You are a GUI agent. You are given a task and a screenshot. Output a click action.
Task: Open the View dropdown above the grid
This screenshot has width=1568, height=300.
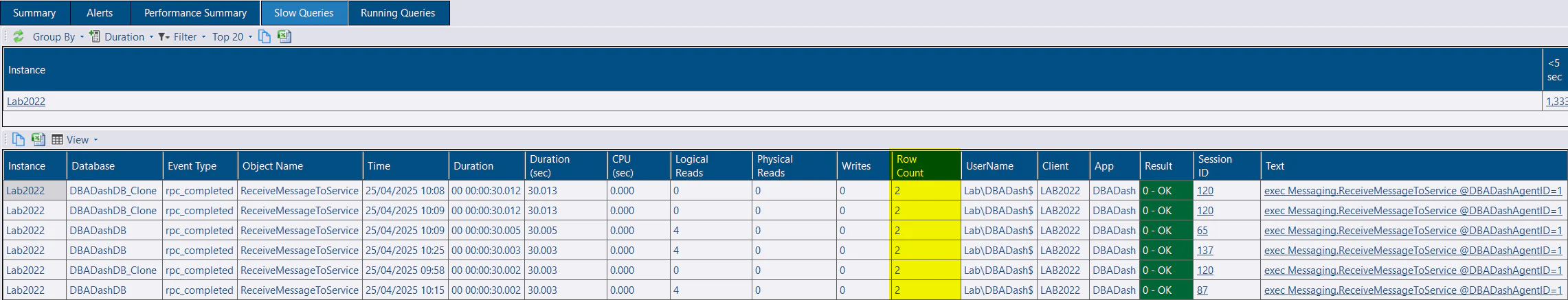tap(75, 140)
